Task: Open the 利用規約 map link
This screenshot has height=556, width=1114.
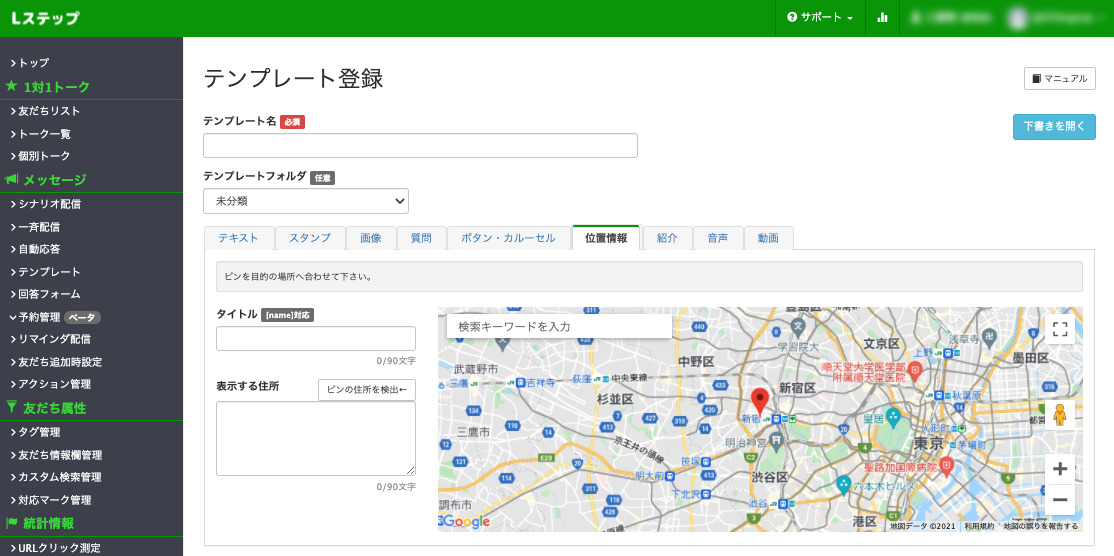Action: pos(979,526)
